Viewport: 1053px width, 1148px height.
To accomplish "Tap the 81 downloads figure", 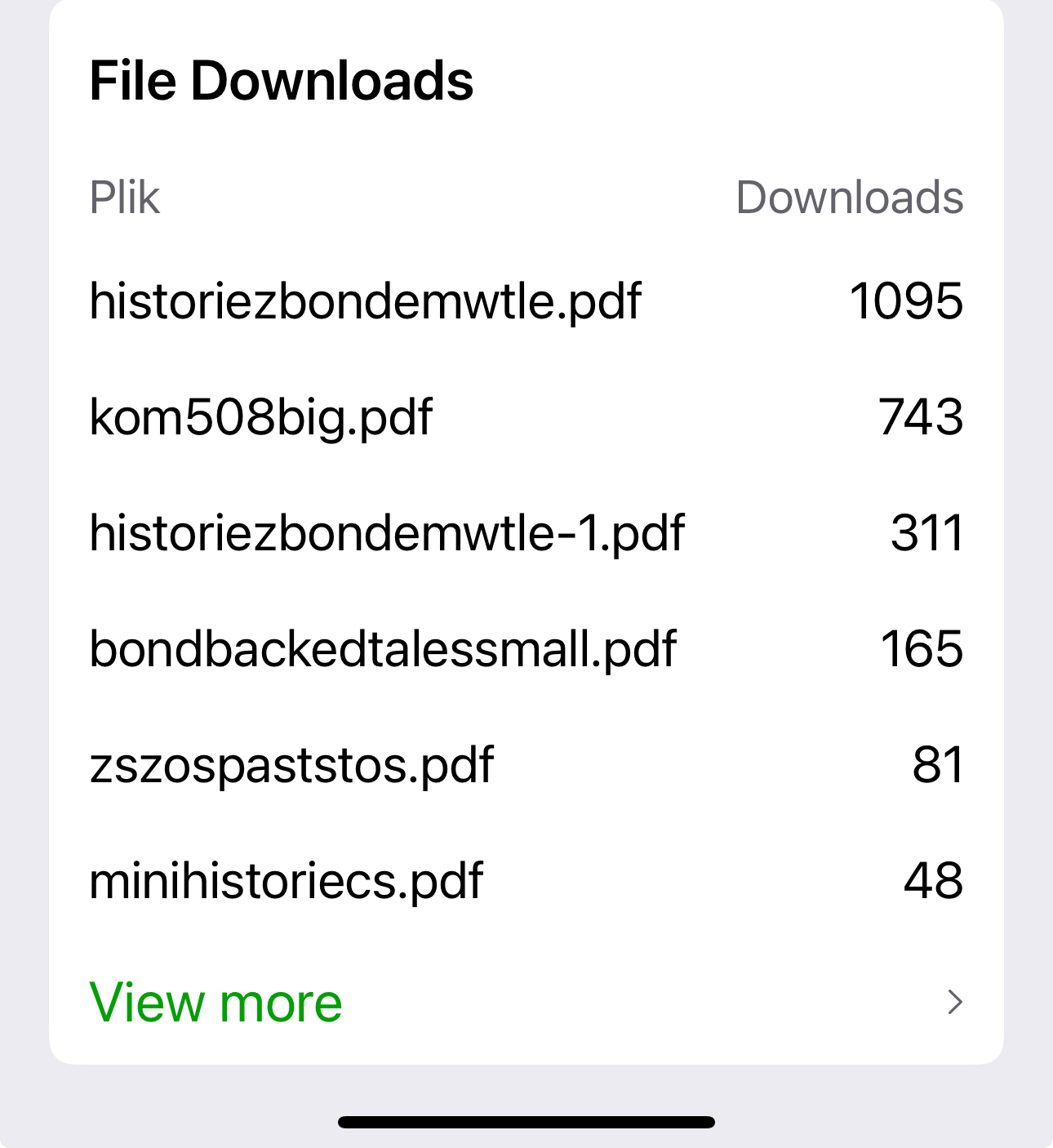I will click(937, 765).
